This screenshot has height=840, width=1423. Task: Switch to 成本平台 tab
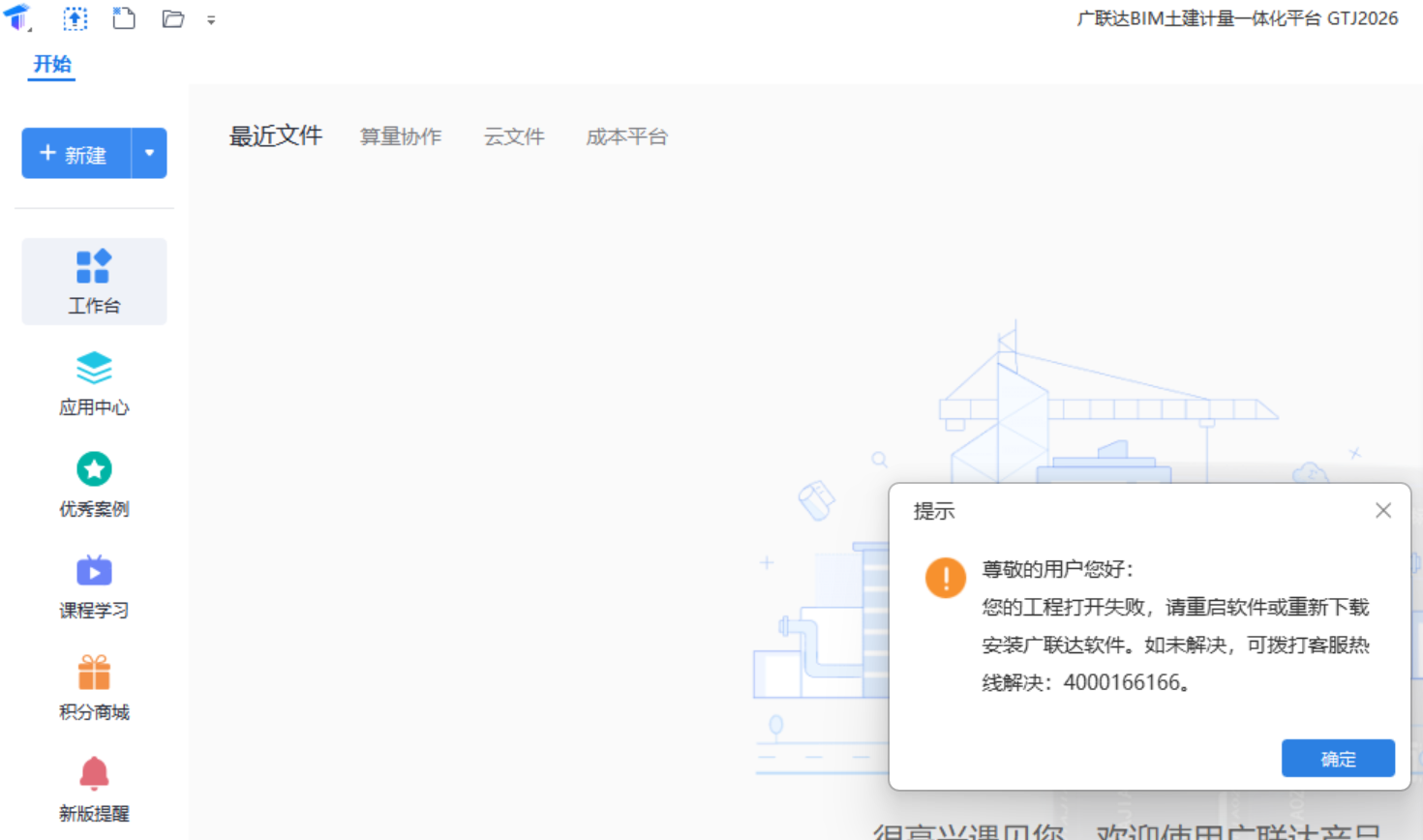coord(627,136)
